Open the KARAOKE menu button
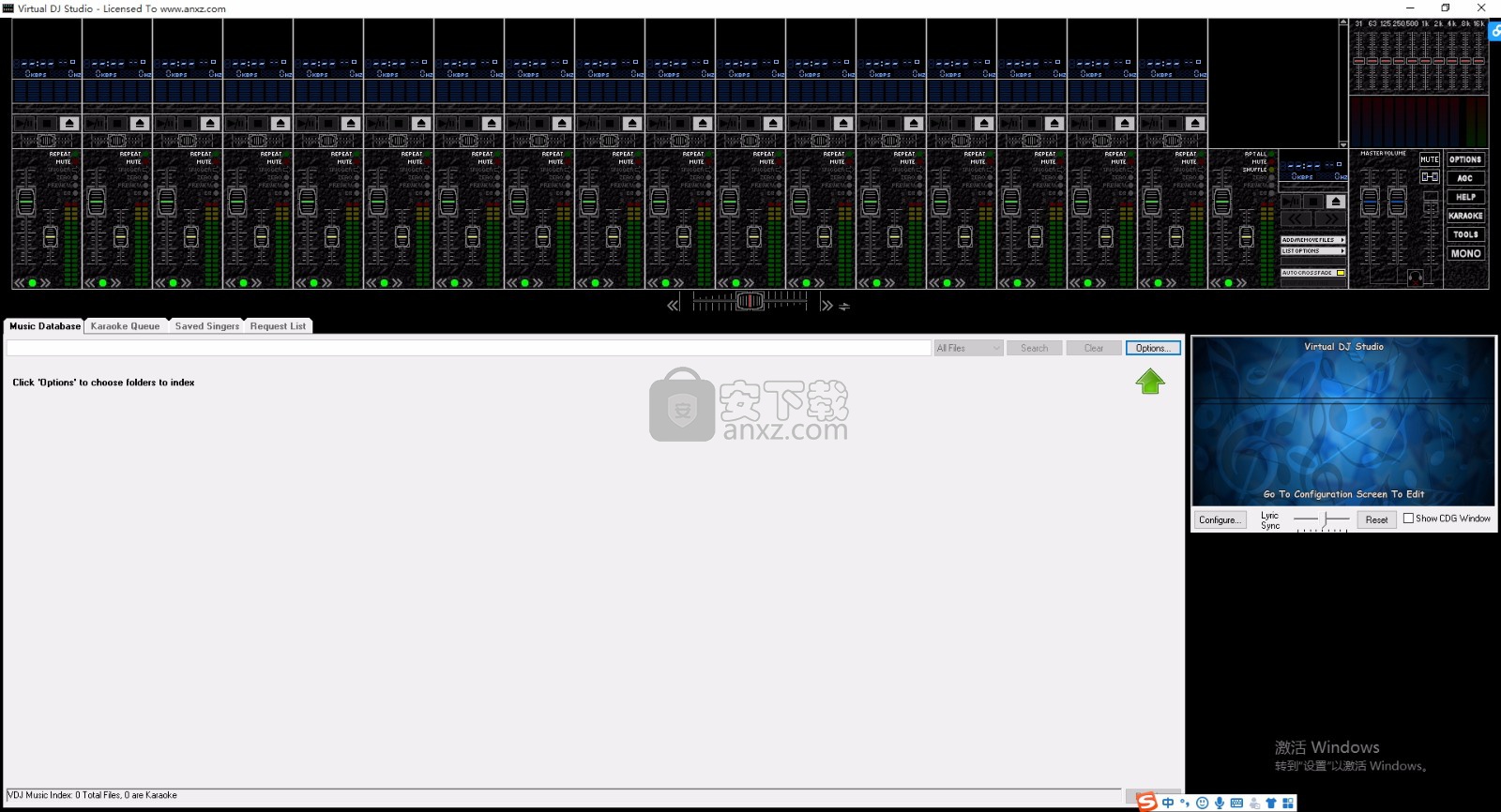 [x=1465, y=216]
